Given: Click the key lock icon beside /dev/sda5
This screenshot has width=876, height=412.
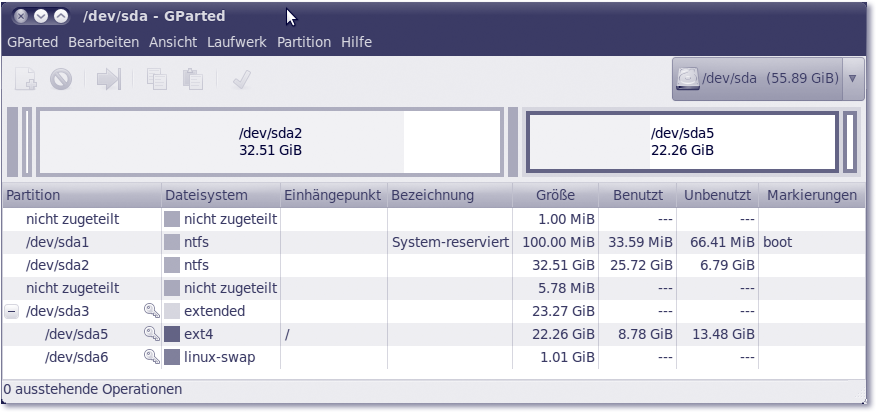Looking at the screenshot, I should tap(151, 334).
